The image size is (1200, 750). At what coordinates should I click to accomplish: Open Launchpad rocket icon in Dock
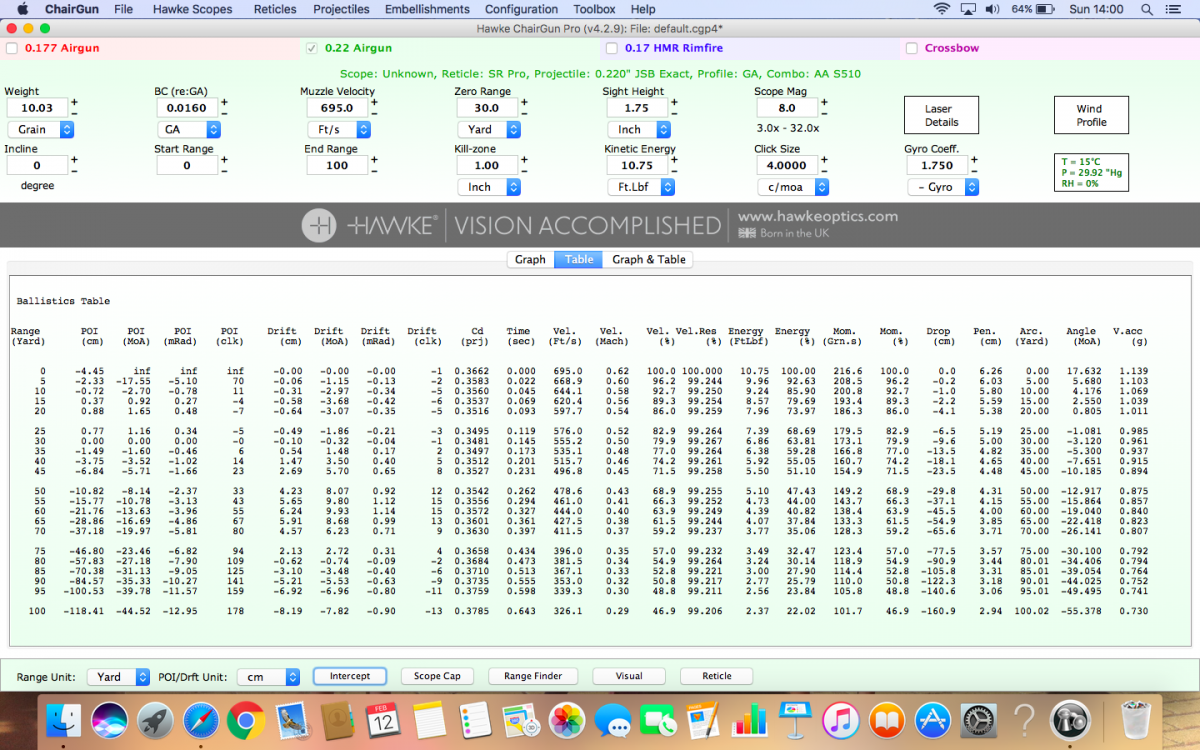[155, 719]
